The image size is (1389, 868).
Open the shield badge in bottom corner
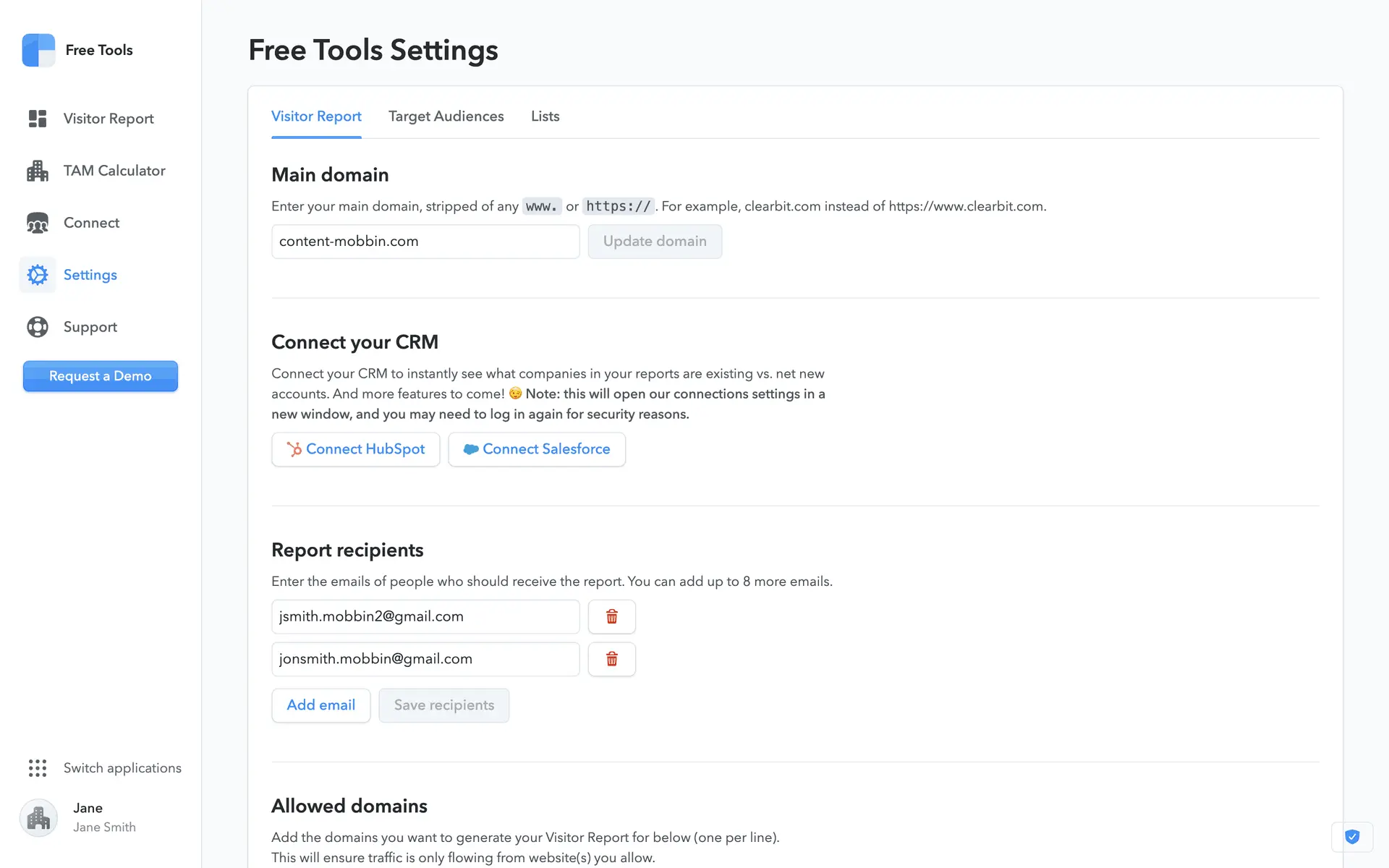click(x=1351, y=837)
